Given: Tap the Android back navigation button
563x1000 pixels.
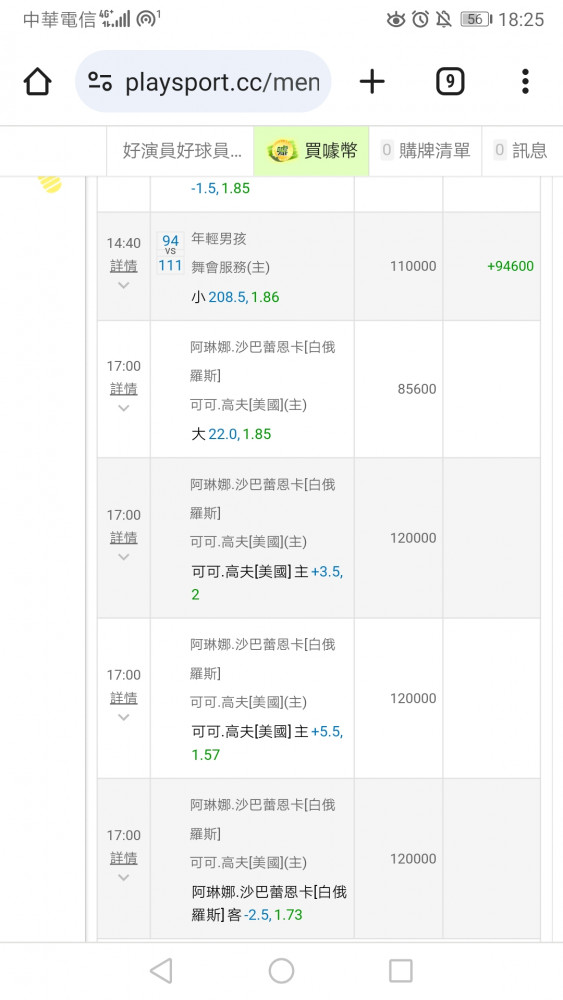Looking at the screenshot, I should (x=161, y=971).
